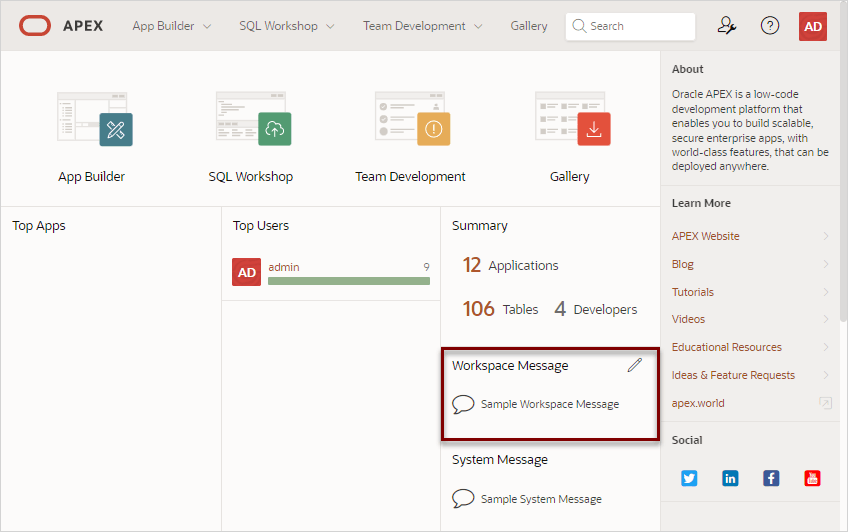848x532 pixels.
Task: Open the AD account menu
Action: tap(813, 26)
